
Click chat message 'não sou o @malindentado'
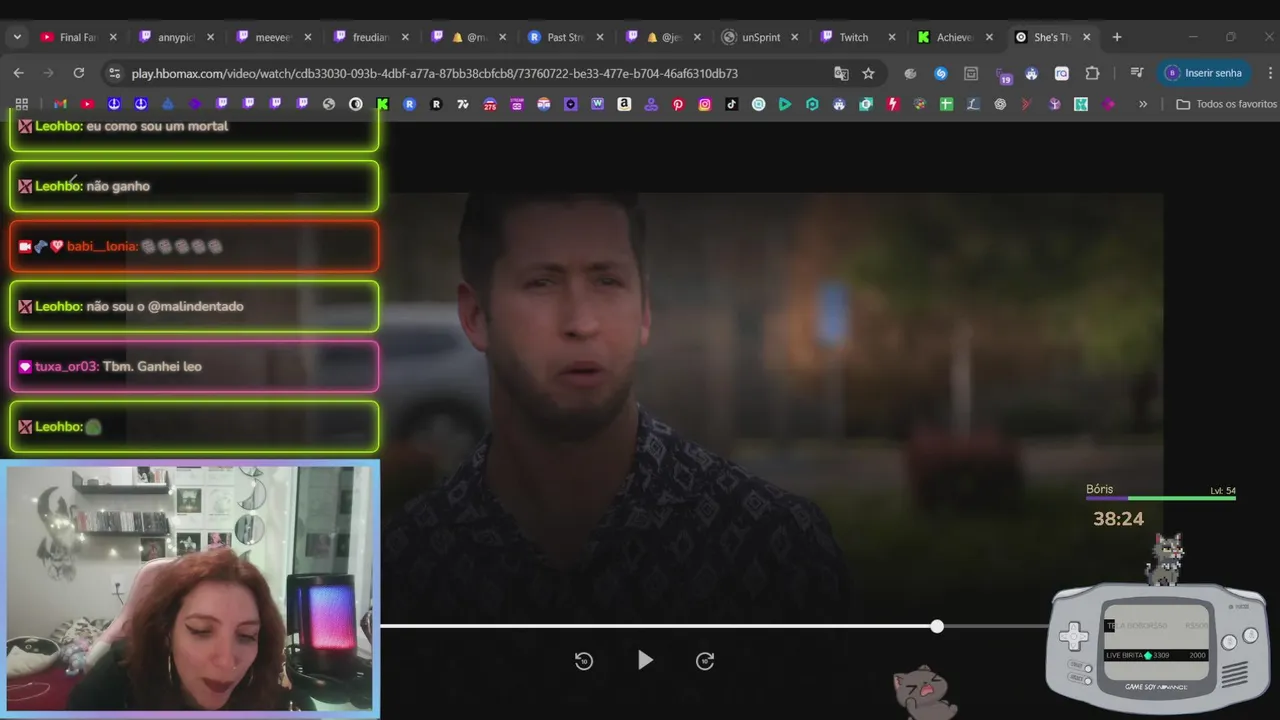click(165, 306)
